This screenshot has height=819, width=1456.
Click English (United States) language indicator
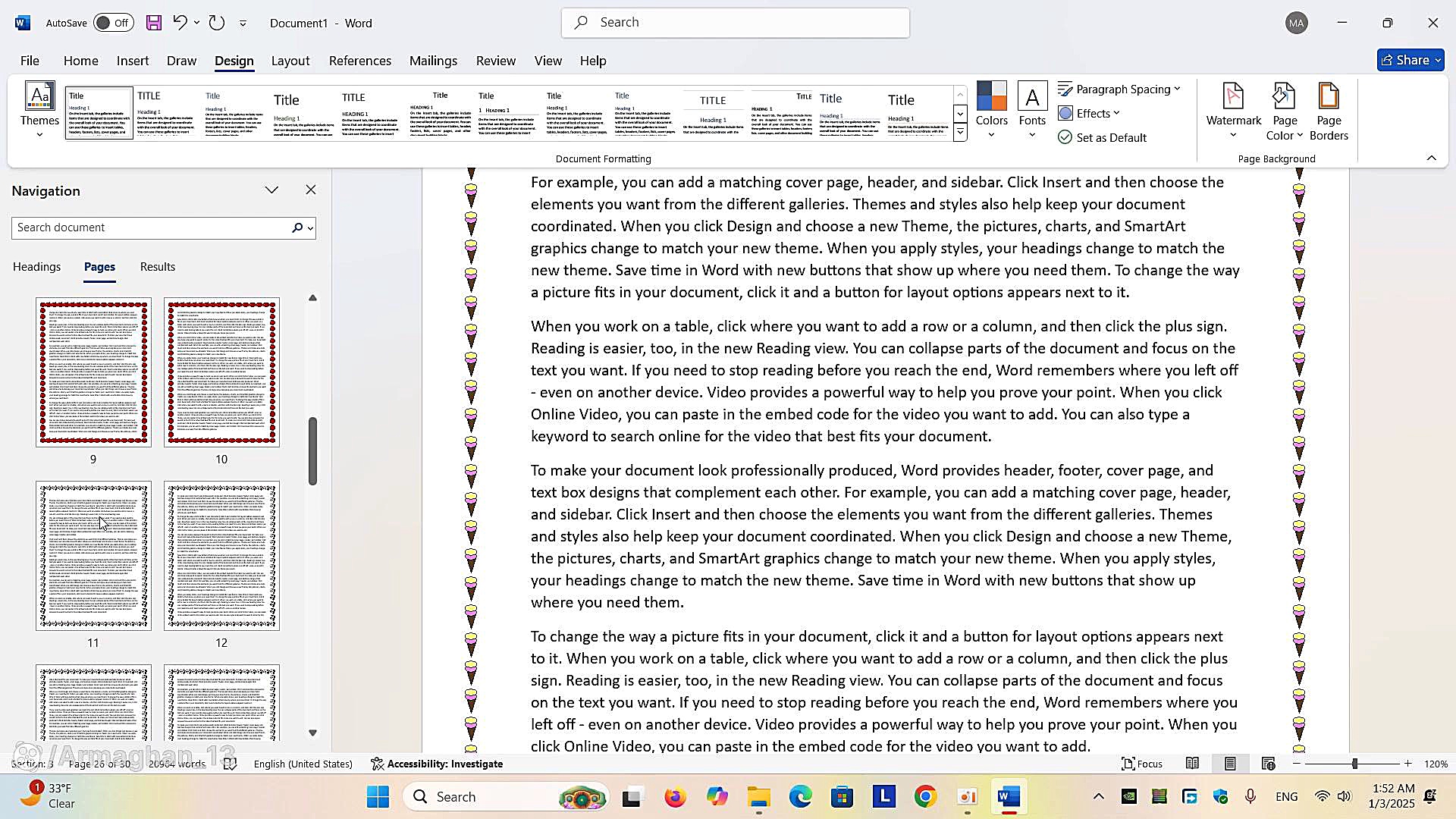pyautogui.click(x=303, y=764)
